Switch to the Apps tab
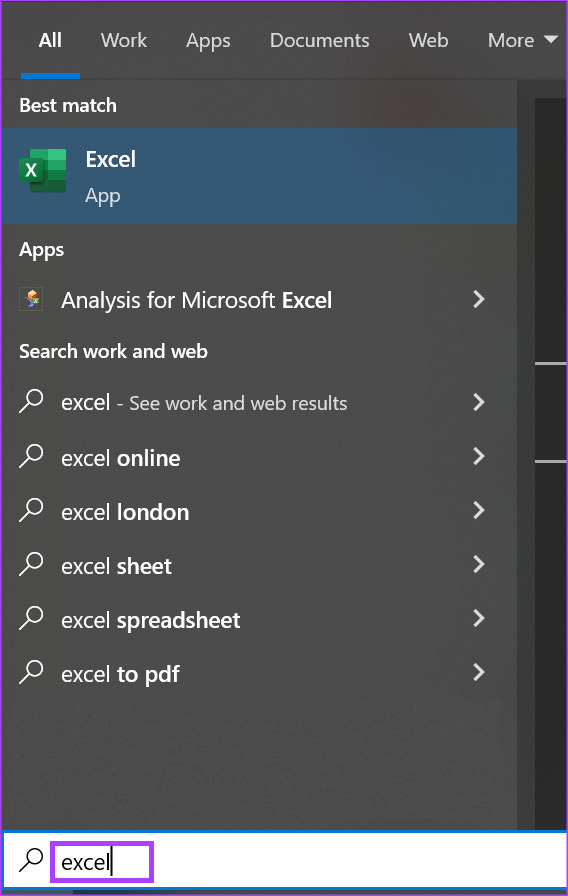The height and width of the screenshot is (896, 568). click(208, 41)
